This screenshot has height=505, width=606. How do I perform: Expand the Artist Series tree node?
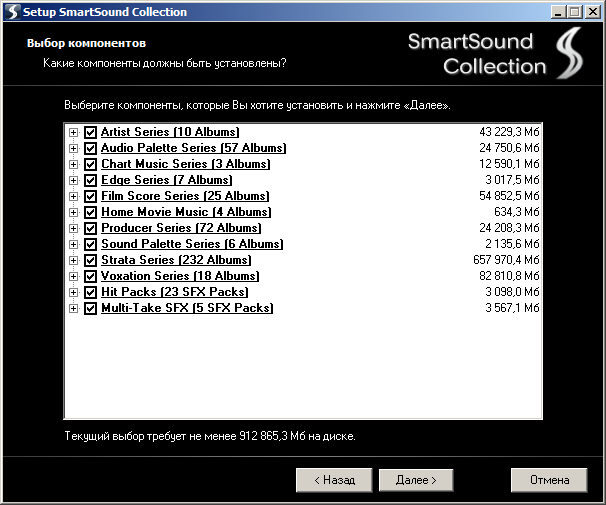[73, 133]
